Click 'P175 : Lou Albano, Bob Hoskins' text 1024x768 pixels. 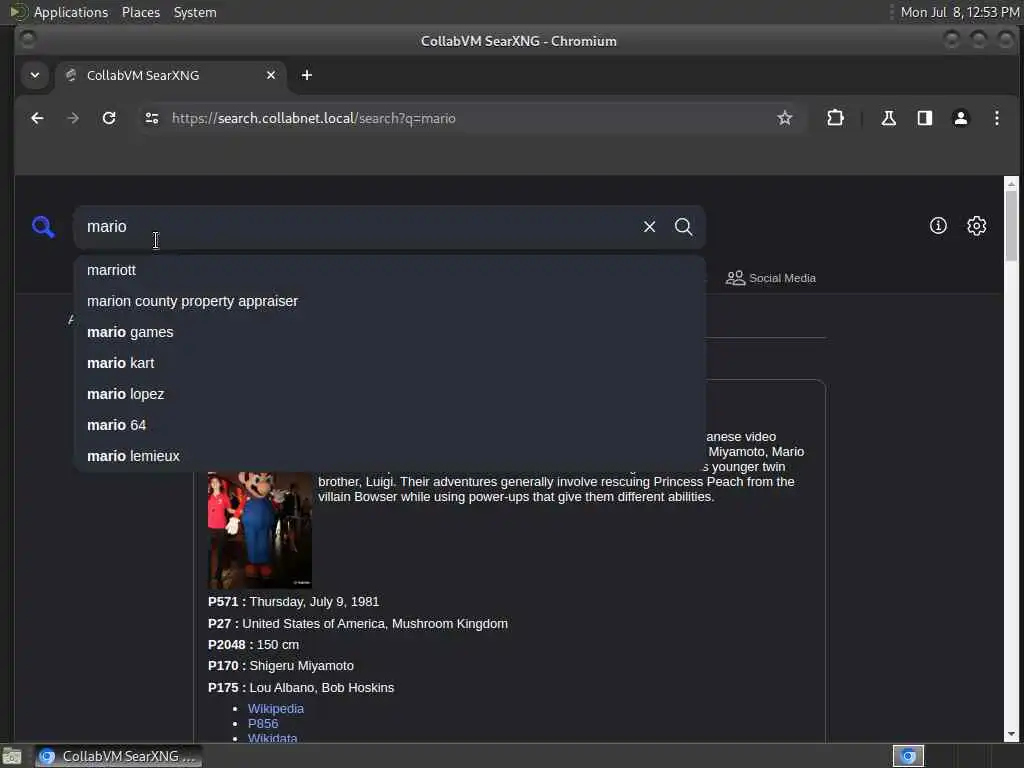[x=301, y=688]
